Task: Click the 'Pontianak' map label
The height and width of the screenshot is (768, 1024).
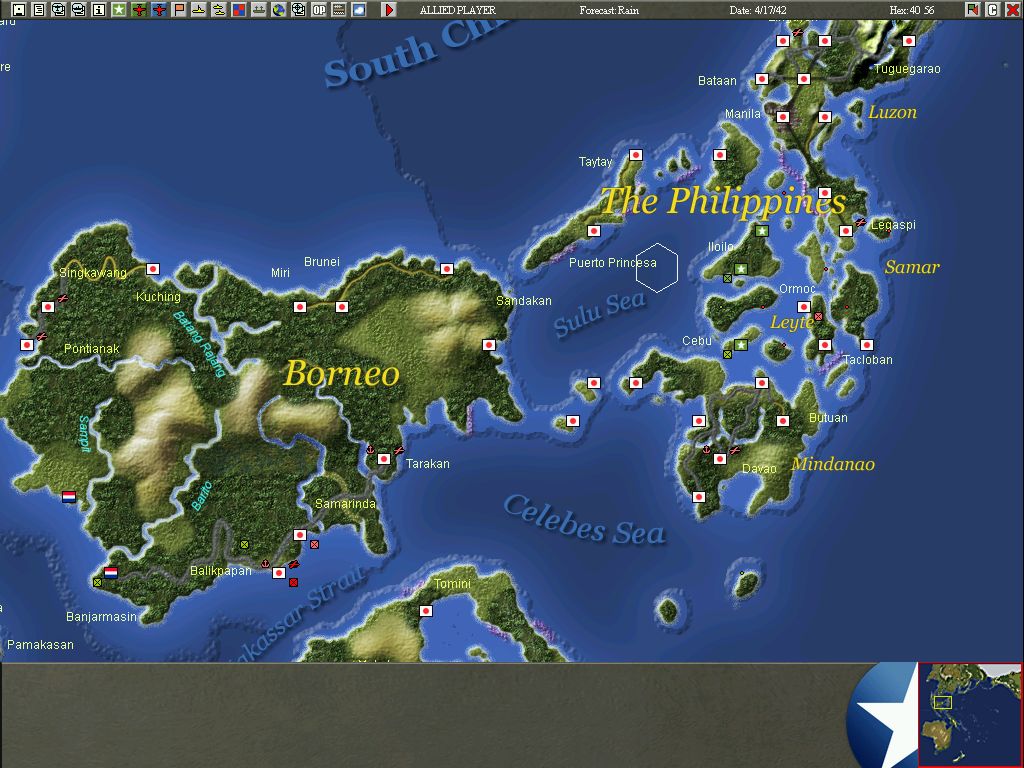Action: coord(91,349)
